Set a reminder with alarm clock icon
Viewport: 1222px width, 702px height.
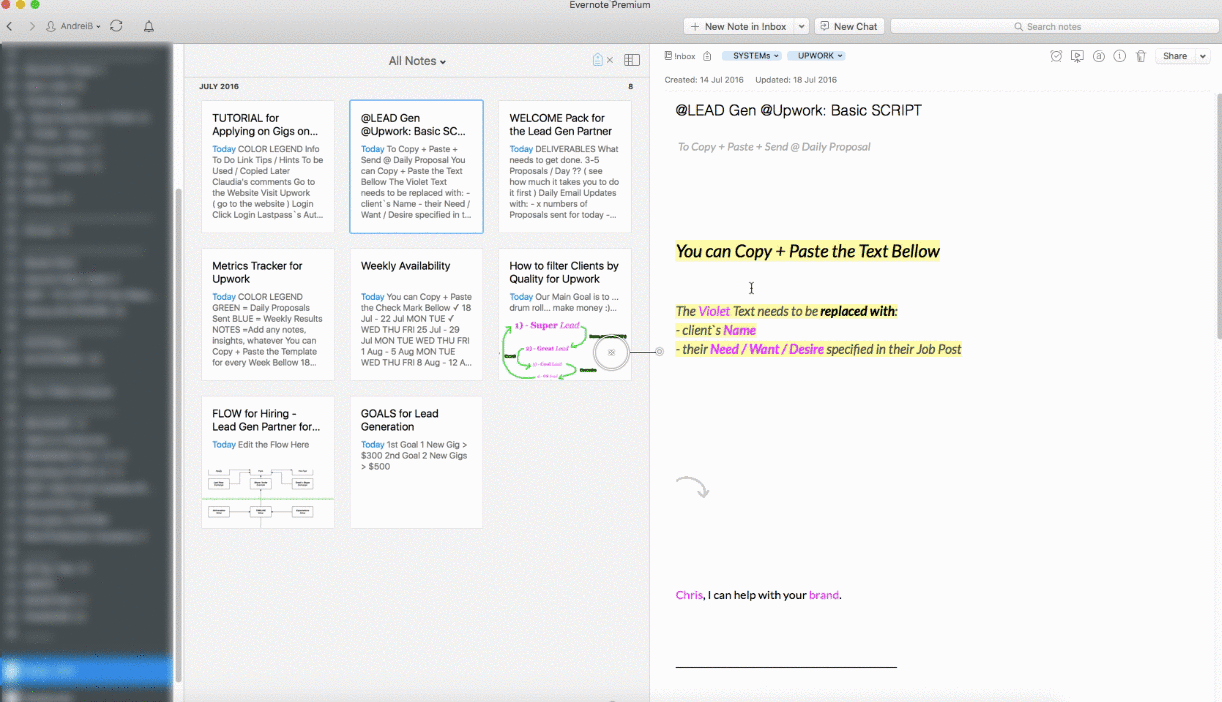[1056, 56]
